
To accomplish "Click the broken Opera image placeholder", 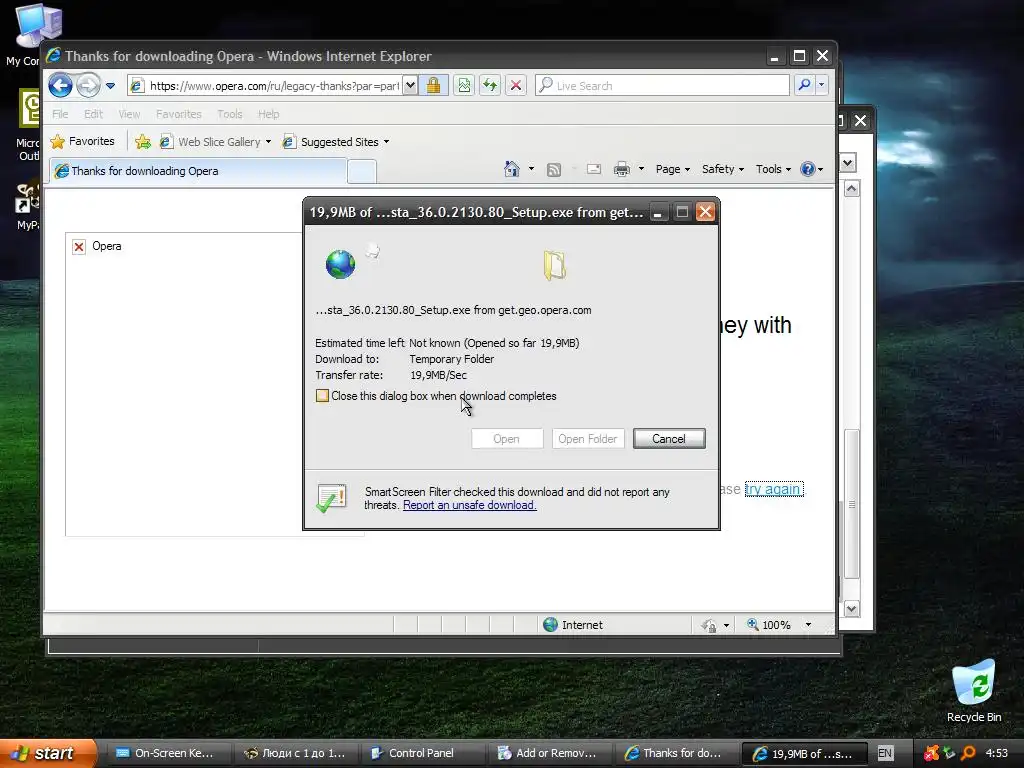I will coord(78,247).
